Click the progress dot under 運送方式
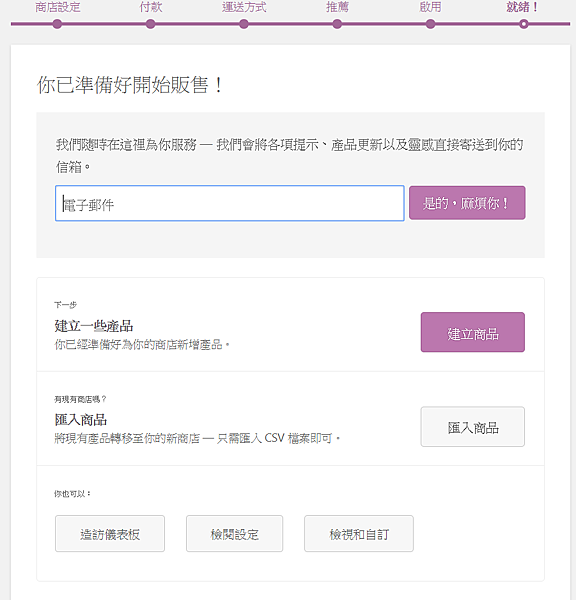This screenshot has width=576, height=600. 244,24
